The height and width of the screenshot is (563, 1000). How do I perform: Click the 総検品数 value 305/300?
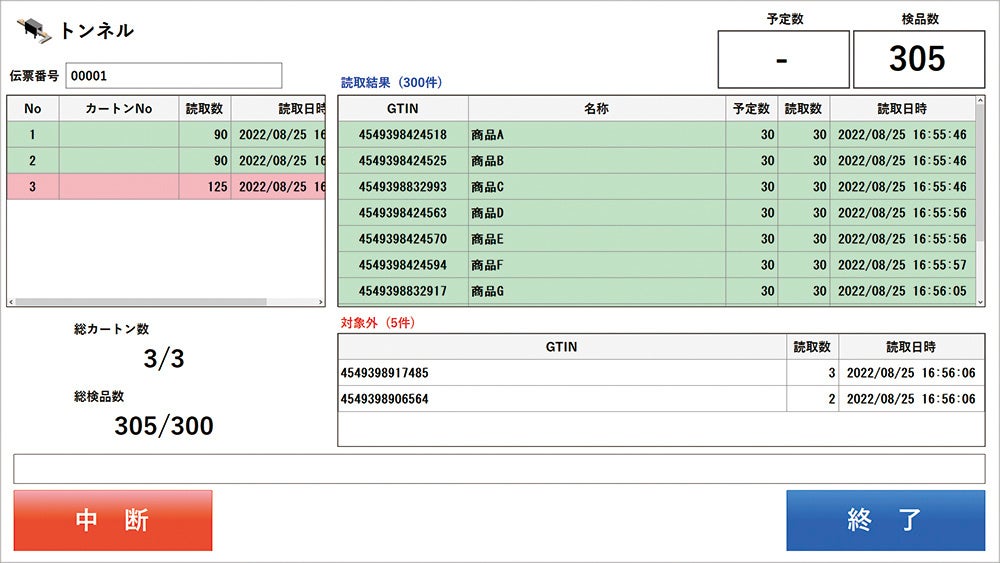point(164,426)
